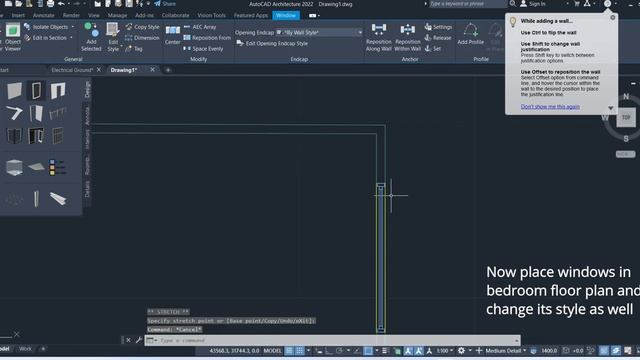The height and width of the screenshot is (360, 640).
Task: Choose the AEC Array command
Action: click(x=200, y=27)
